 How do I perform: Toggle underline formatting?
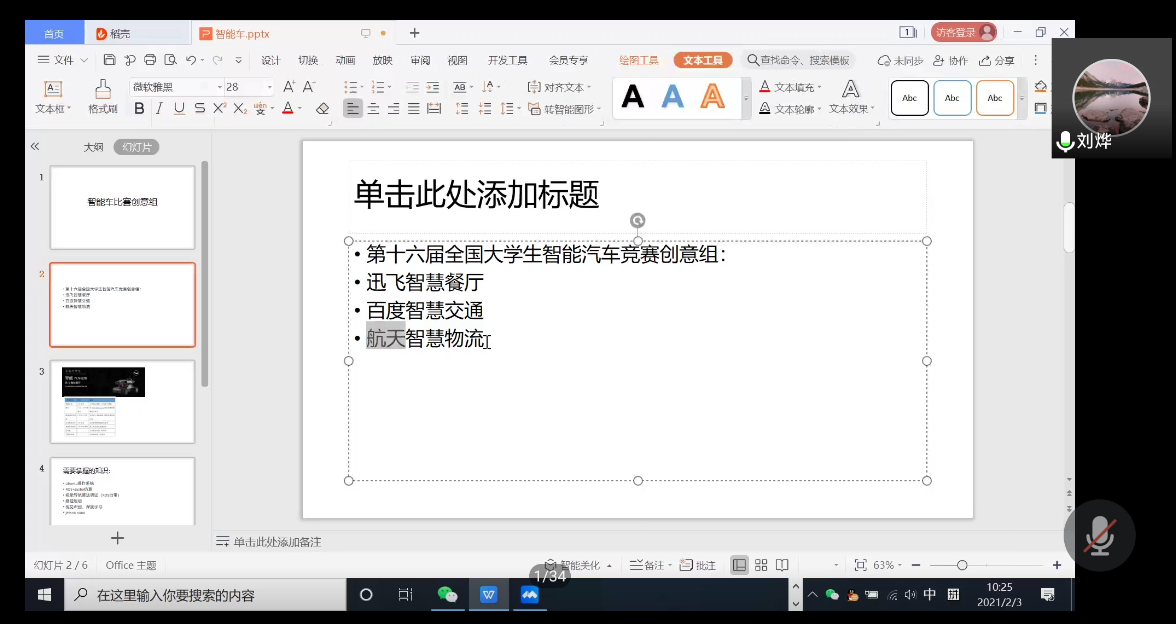(x=180, y=108)
